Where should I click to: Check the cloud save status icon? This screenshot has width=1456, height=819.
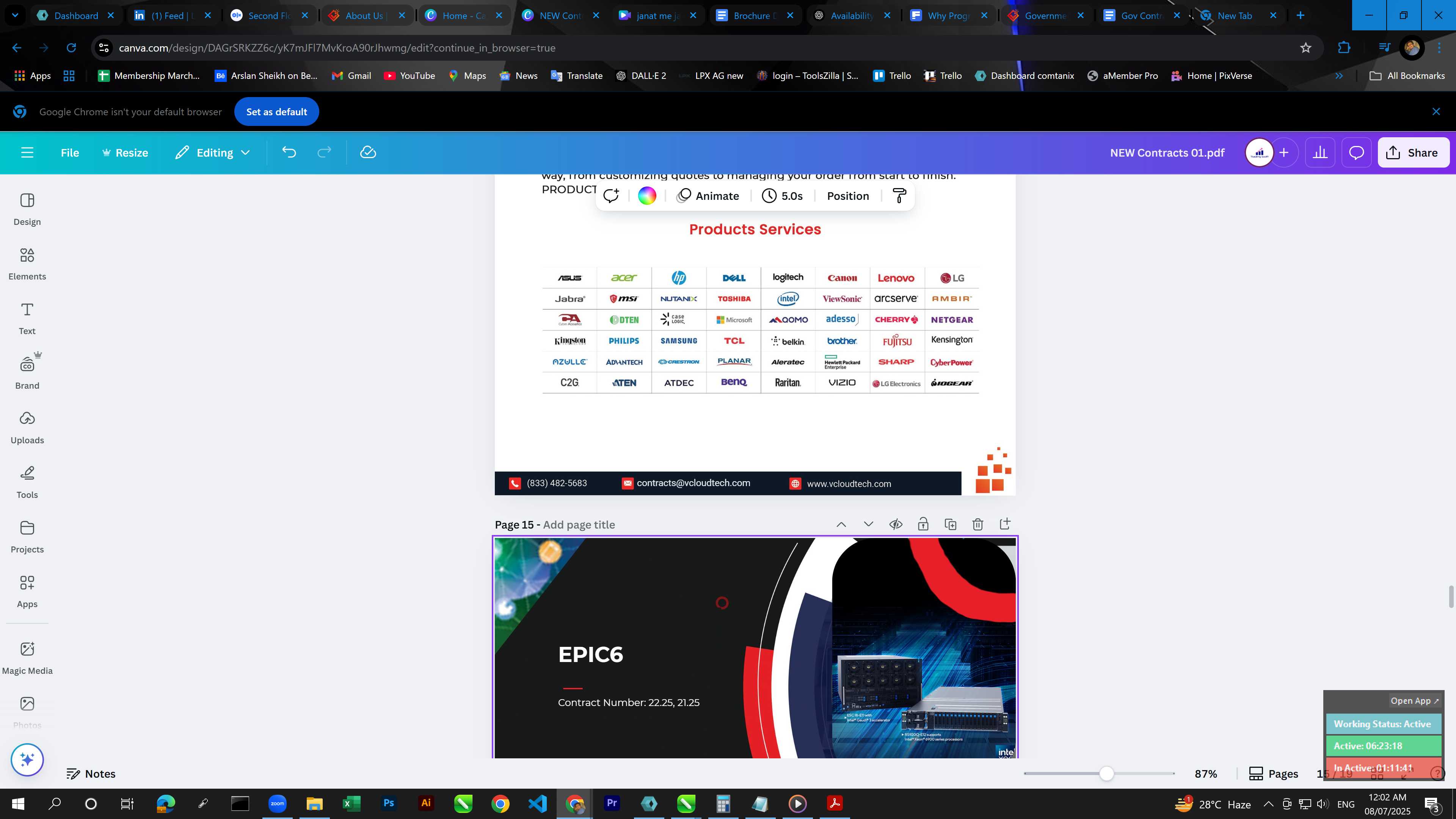coord(368,152)
